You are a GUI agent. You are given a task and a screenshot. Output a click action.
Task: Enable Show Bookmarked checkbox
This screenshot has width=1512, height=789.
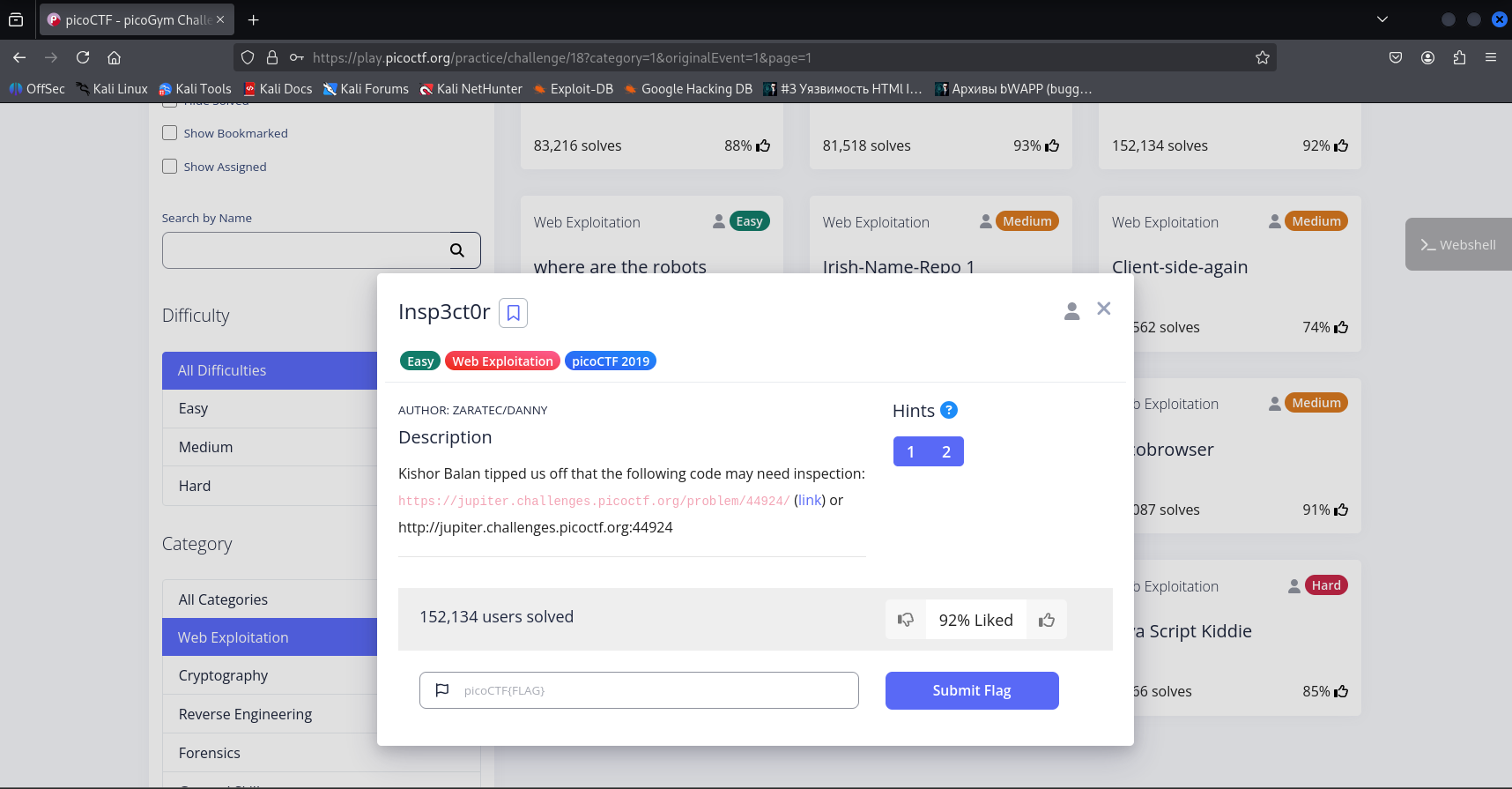170,133
